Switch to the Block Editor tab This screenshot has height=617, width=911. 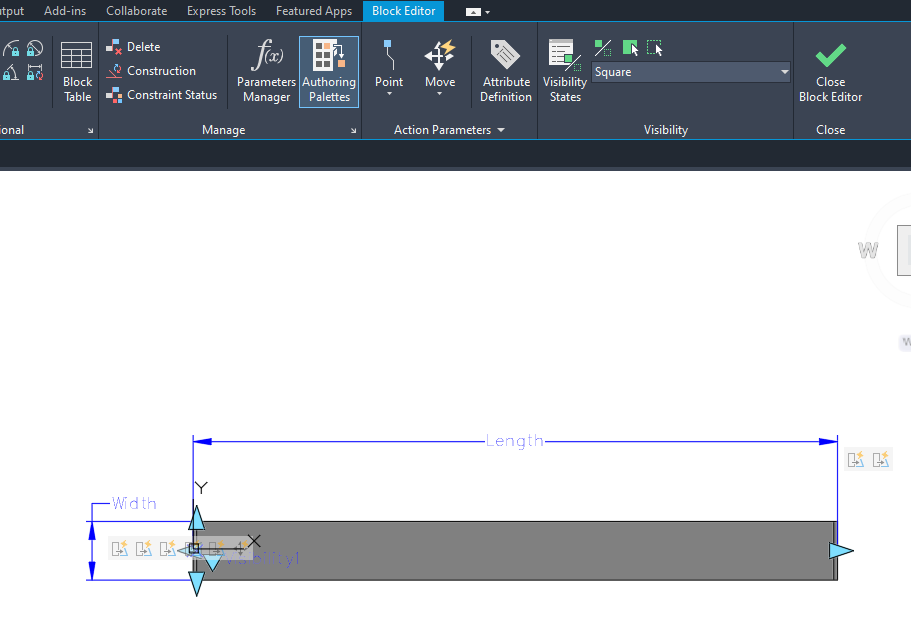coord(403,11)
